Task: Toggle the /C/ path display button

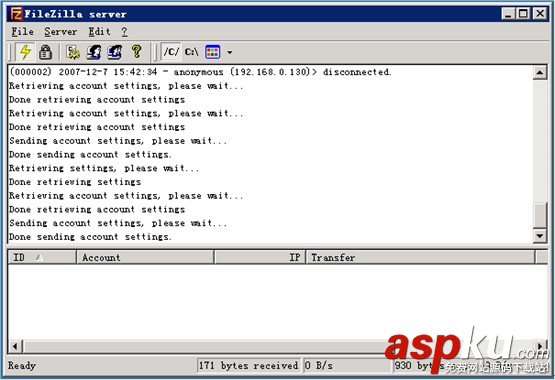Action: (171, 52)
